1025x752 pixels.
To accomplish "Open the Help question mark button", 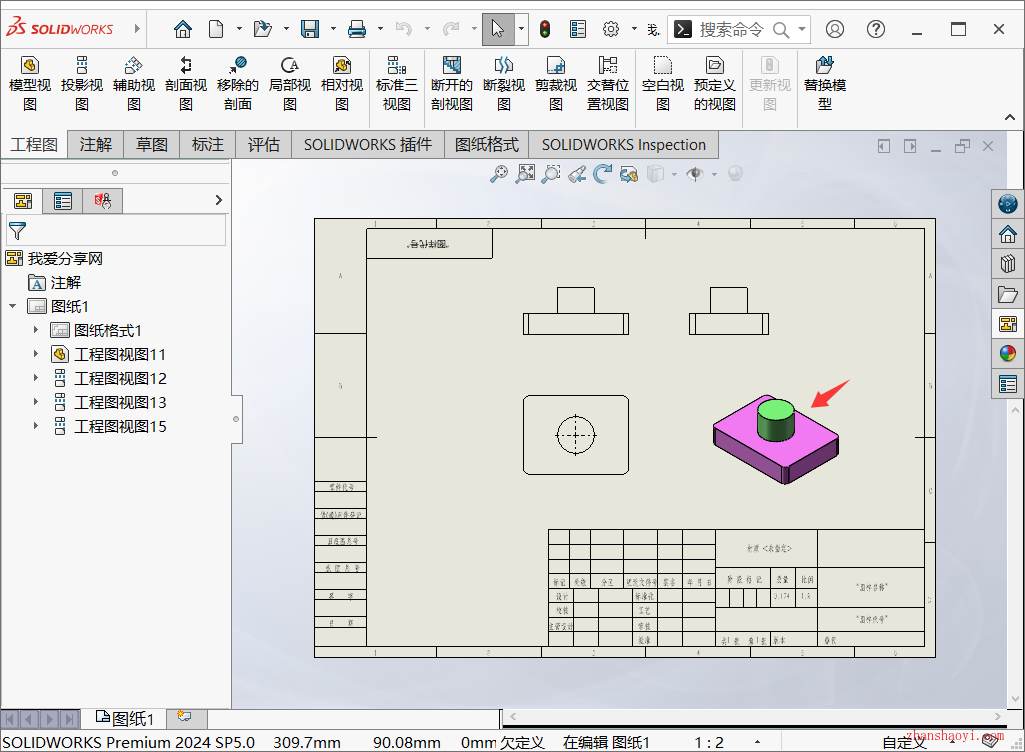I will pyautogui.click(x=876, y=29).
